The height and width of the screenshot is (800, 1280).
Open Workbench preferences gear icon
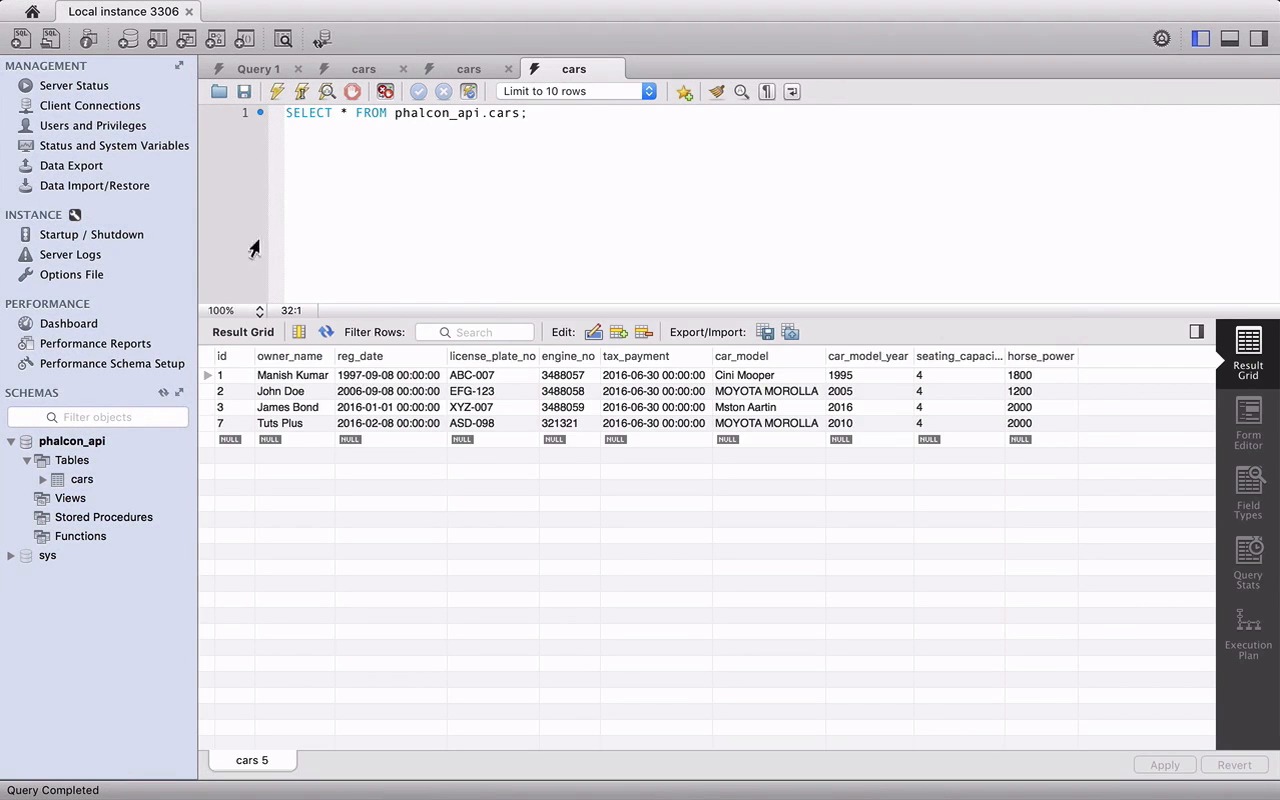[x=1162, y=39]
